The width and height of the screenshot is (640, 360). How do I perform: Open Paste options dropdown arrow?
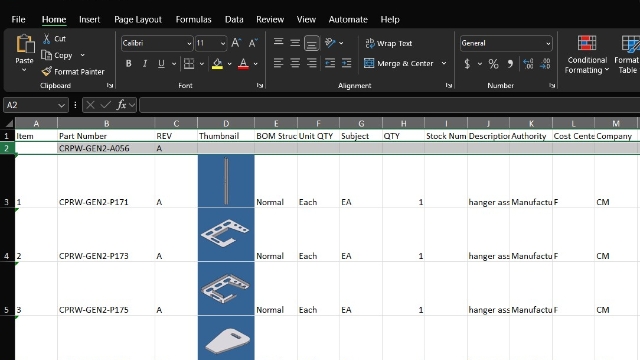pyautogui.click(x=24, y=70)
